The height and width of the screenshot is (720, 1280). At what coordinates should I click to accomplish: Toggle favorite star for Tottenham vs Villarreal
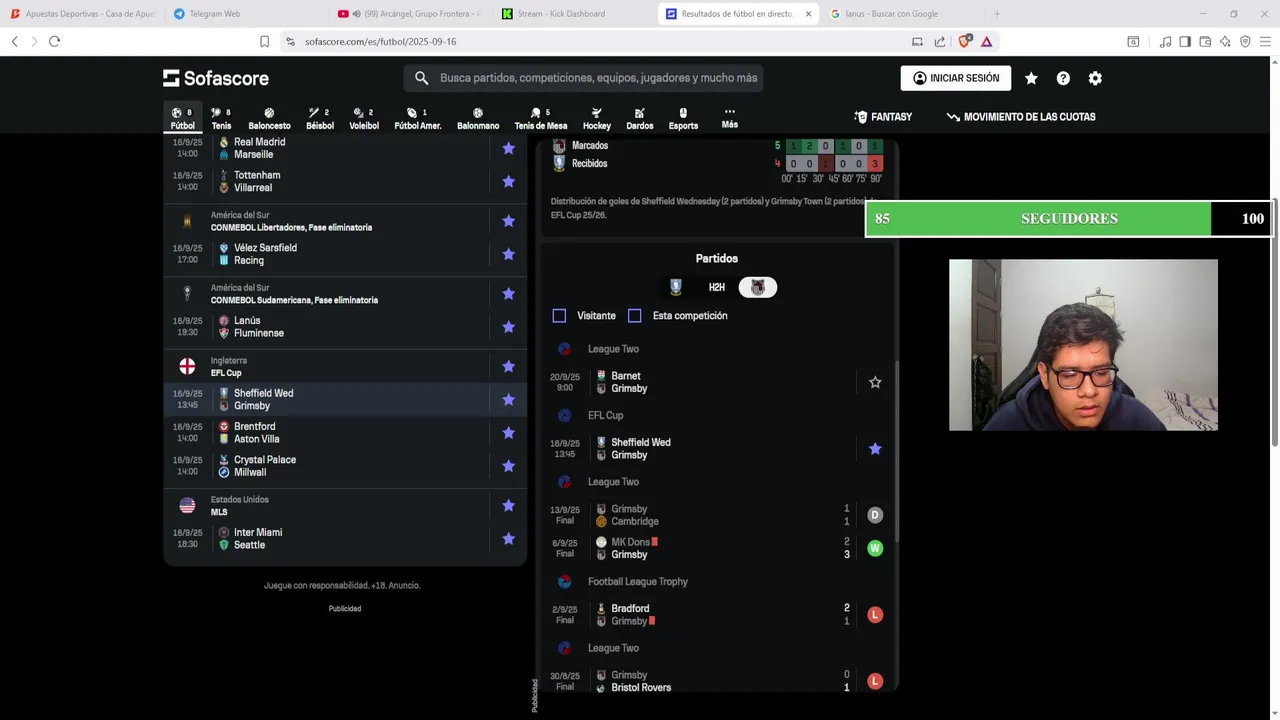tap(508, 181)
